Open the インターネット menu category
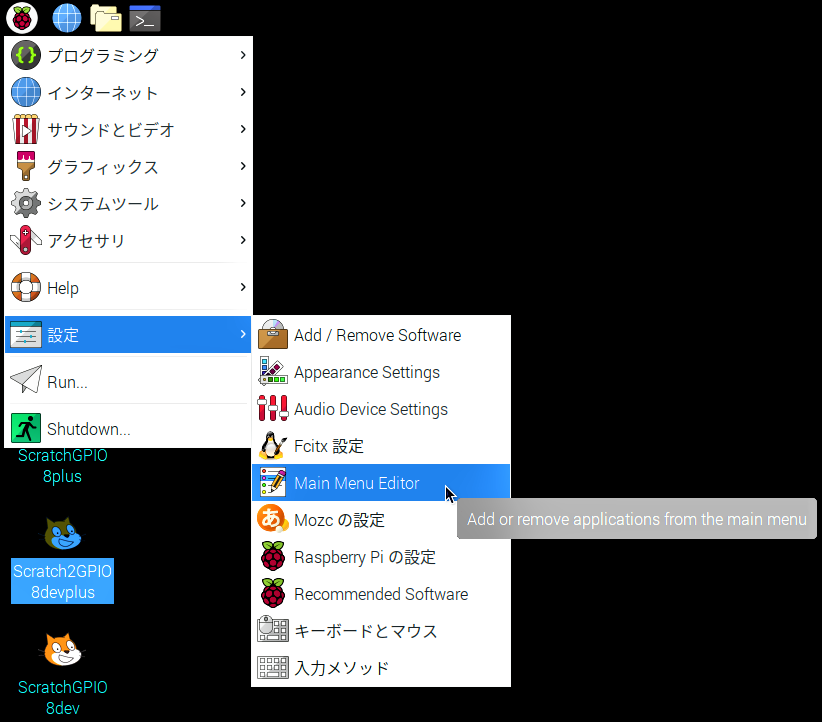 tap(128, 92)
